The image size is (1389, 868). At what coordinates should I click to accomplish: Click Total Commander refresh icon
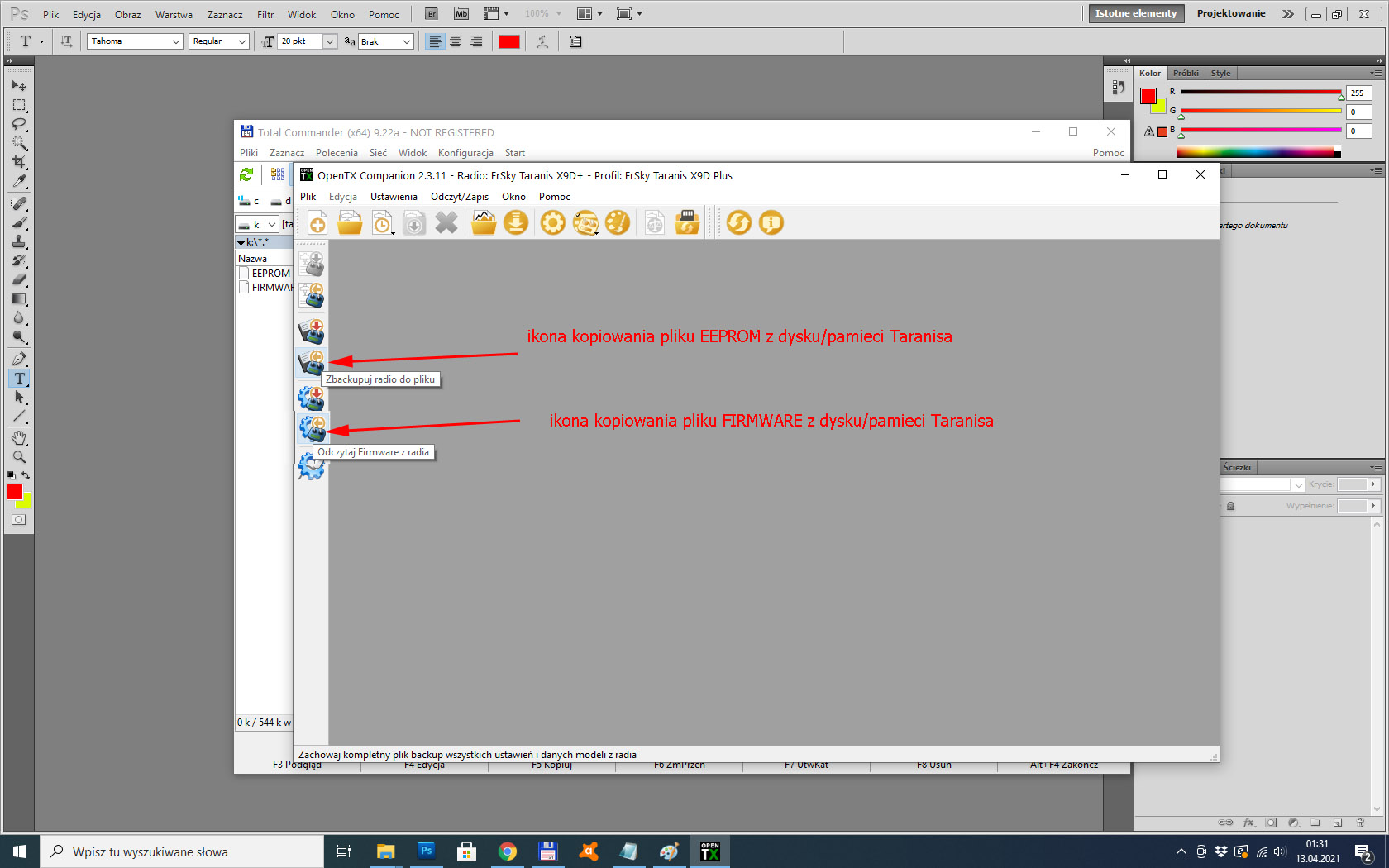(x=246, y=174)
